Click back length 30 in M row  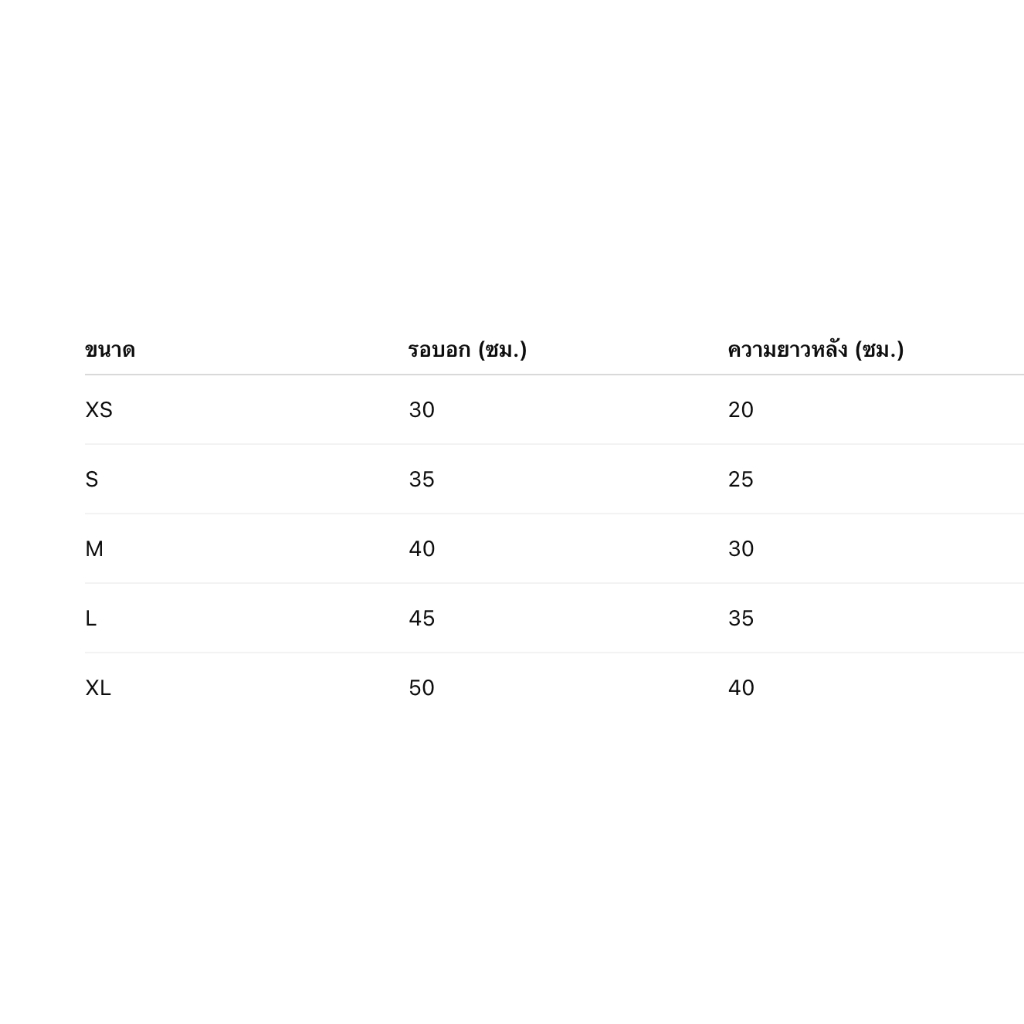741,549
